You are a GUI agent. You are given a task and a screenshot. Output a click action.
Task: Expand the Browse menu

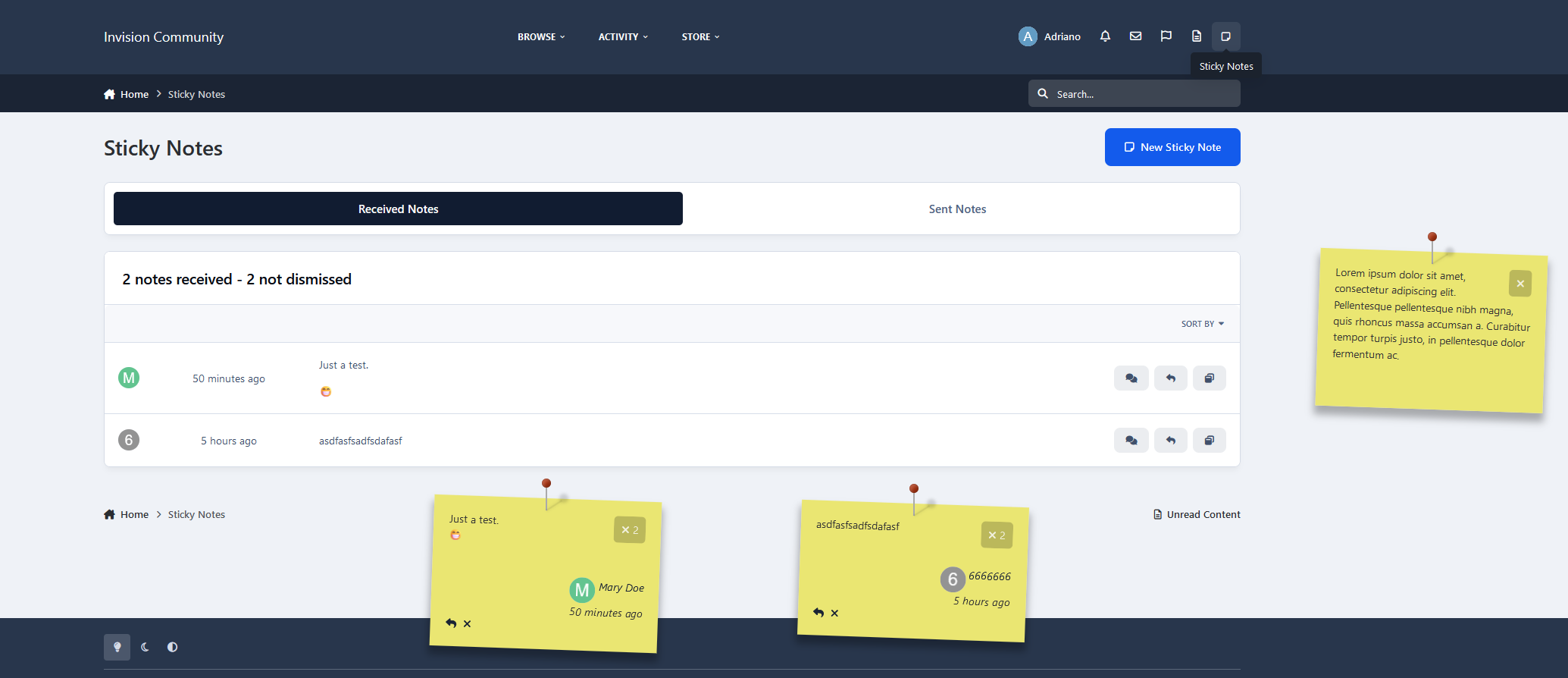click(x=541, y=37)
